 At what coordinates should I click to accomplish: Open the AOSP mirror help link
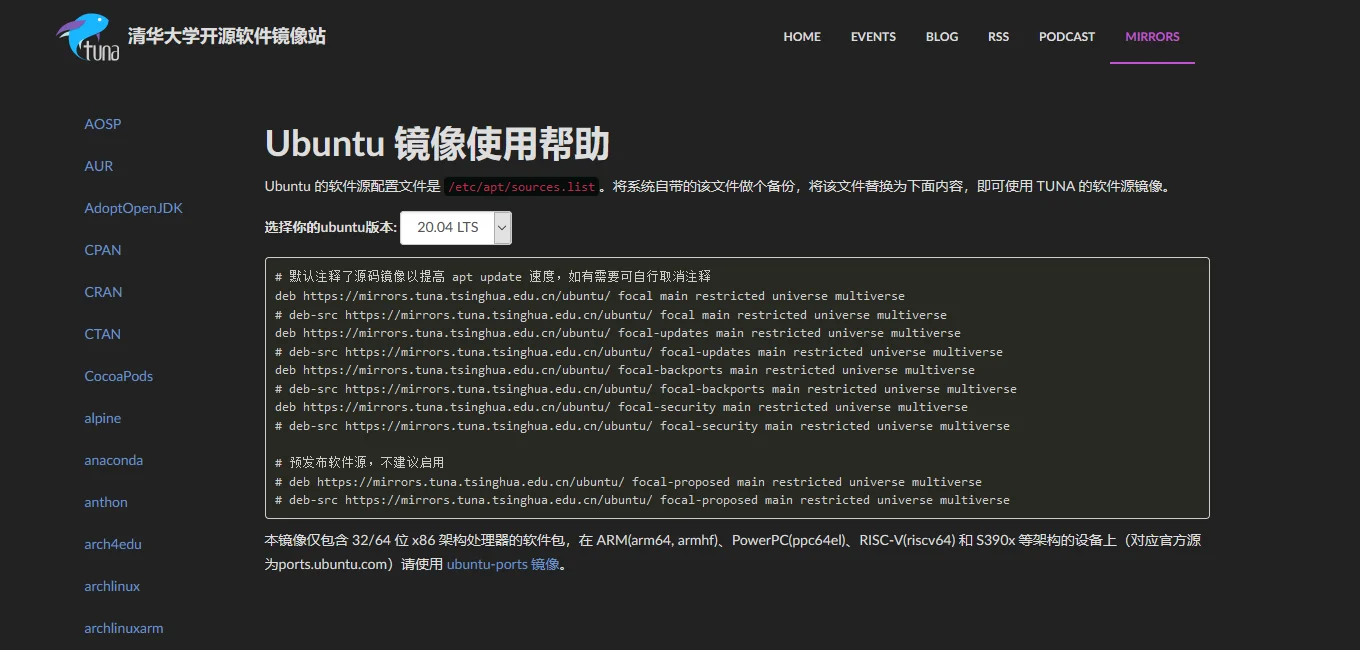(x=103, y=124)
